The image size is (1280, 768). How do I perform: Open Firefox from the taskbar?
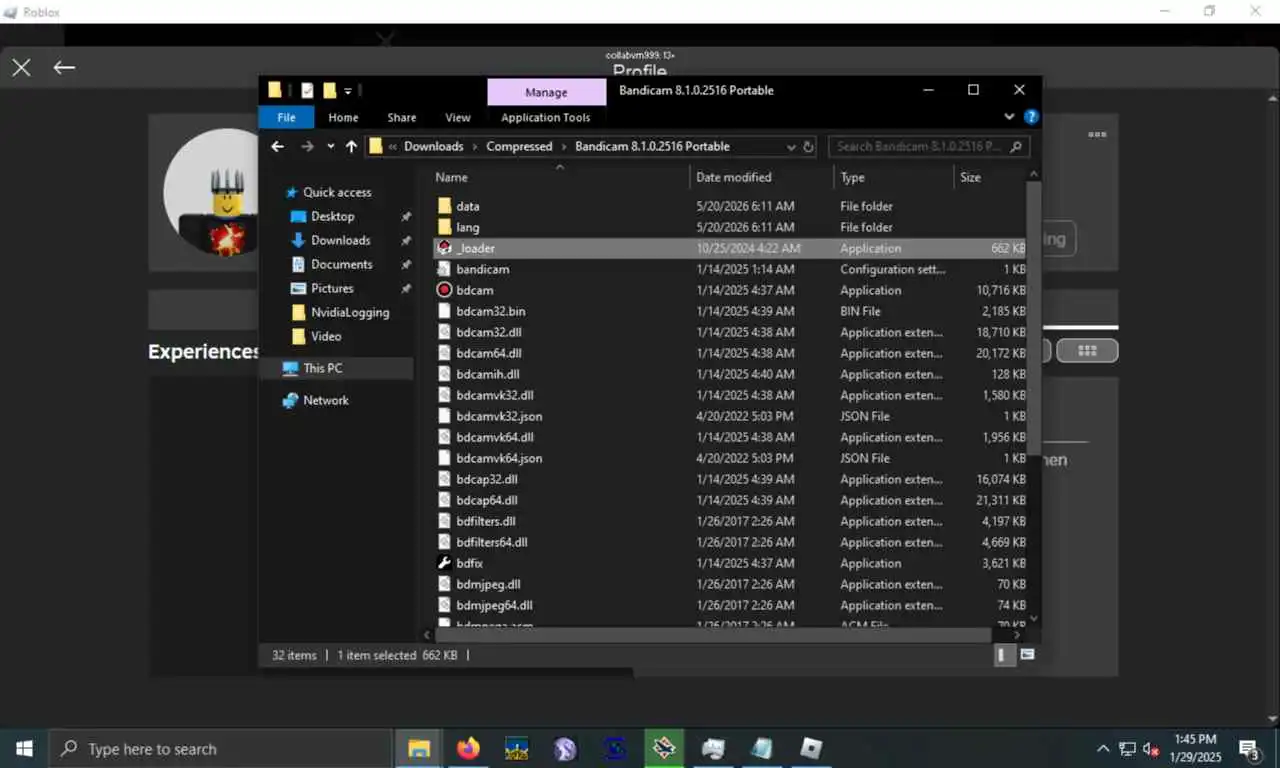(x=468, y=748)
